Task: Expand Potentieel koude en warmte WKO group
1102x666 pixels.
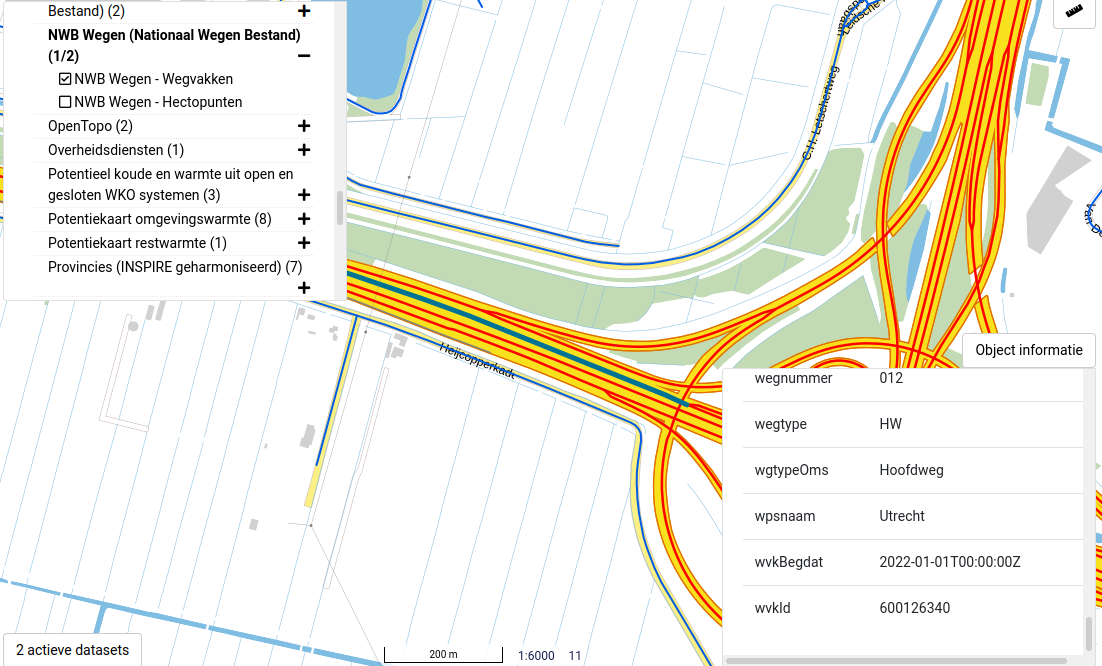Action: [x=304, y=195]
